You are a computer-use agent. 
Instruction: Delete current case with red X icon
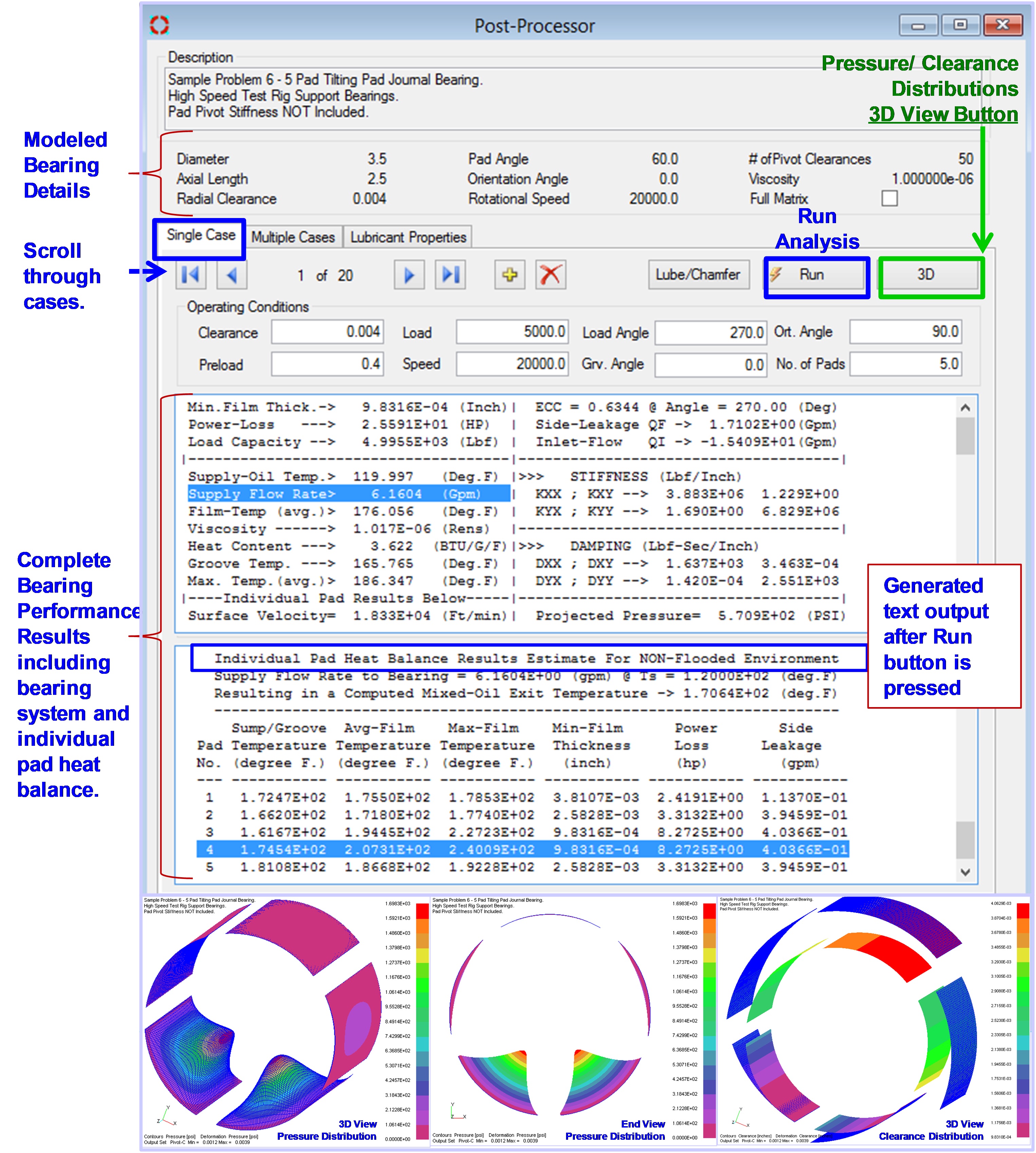[550, 275]
